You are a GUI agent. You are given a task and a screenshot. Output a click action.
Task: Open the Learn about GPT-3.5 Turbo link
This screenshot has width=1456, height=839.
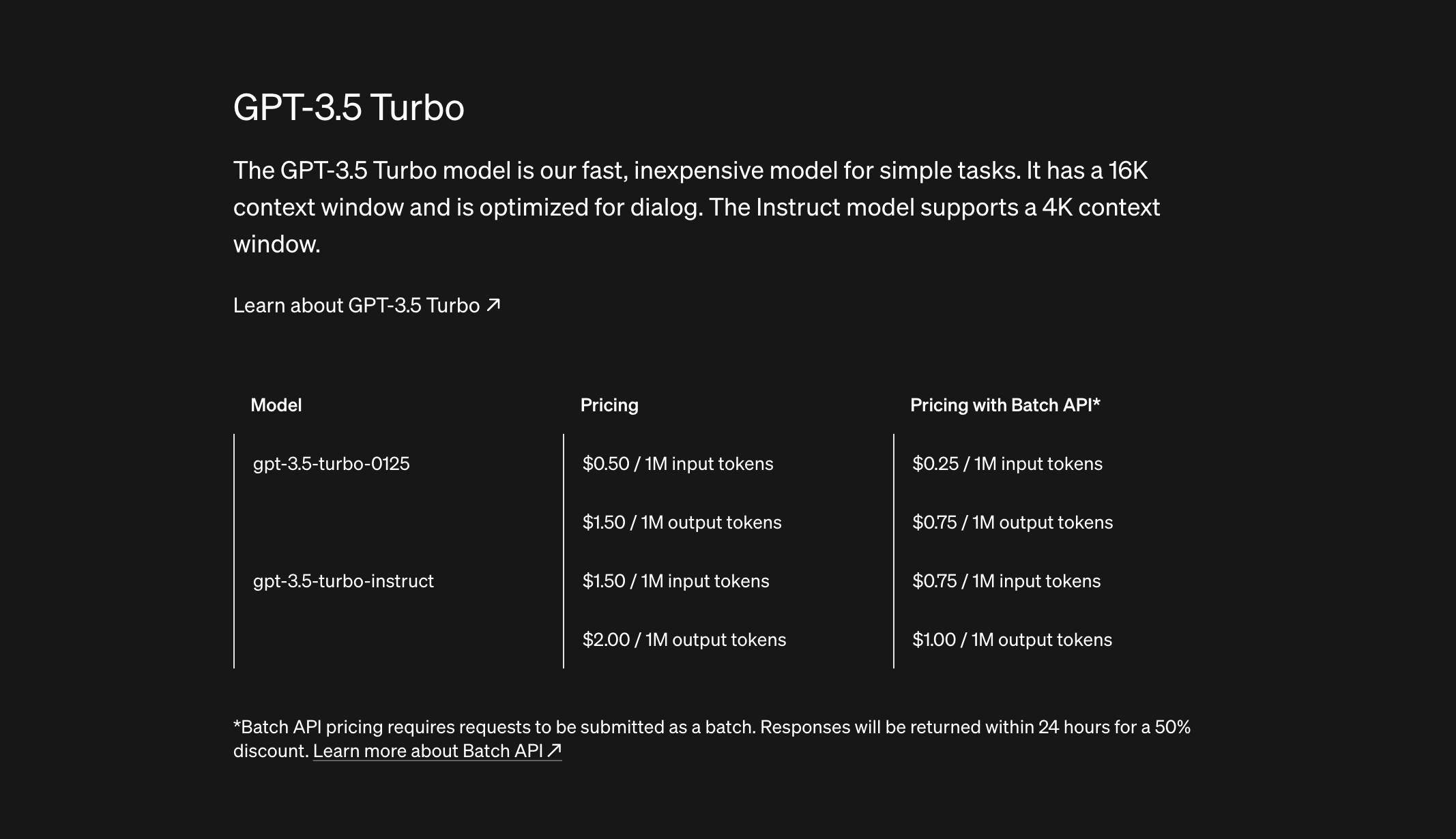(366, 305)
